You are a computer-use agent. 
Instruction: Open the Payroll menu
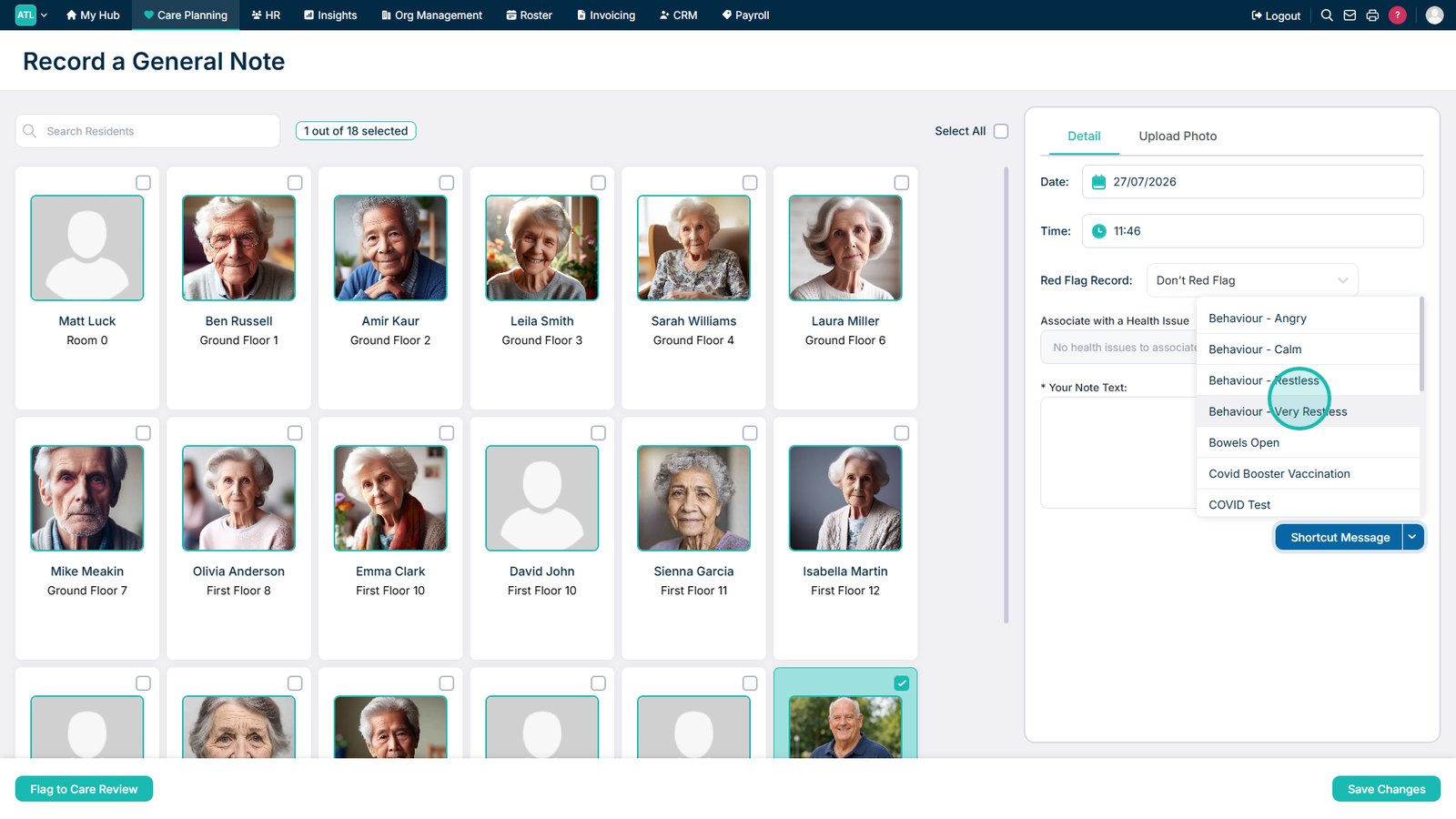click(745, 15)
